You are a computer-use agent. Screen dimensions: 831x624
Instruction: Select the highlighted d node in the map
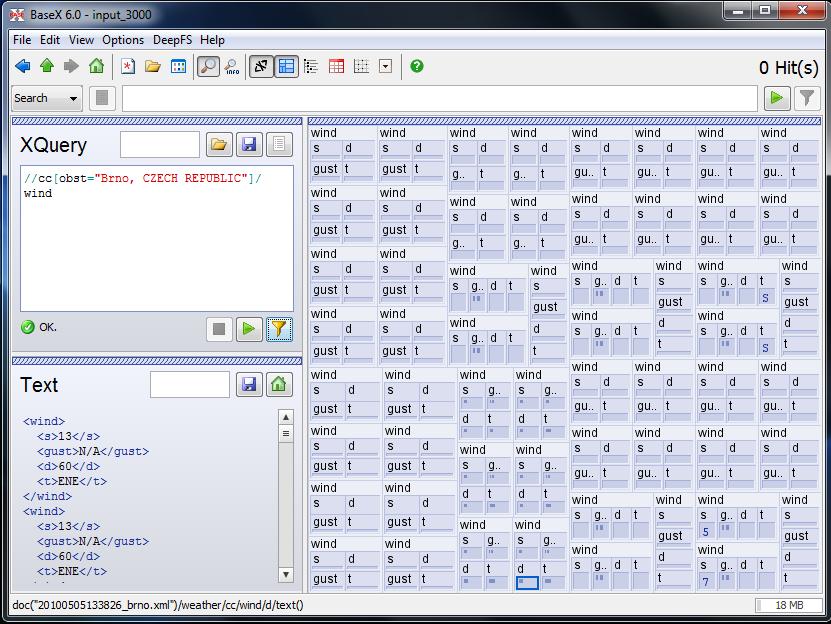tap(527, 582)
